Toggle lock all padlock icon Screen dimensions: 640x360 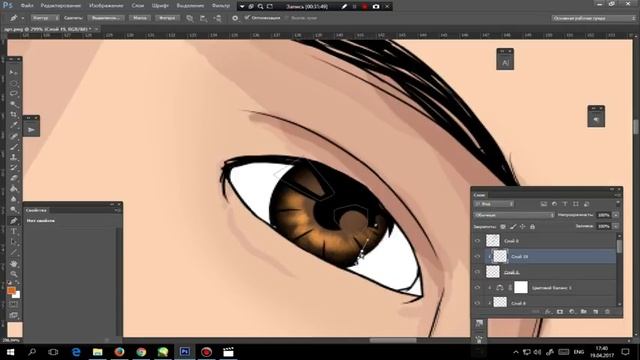pyautogui.click(x=532, y=227)
